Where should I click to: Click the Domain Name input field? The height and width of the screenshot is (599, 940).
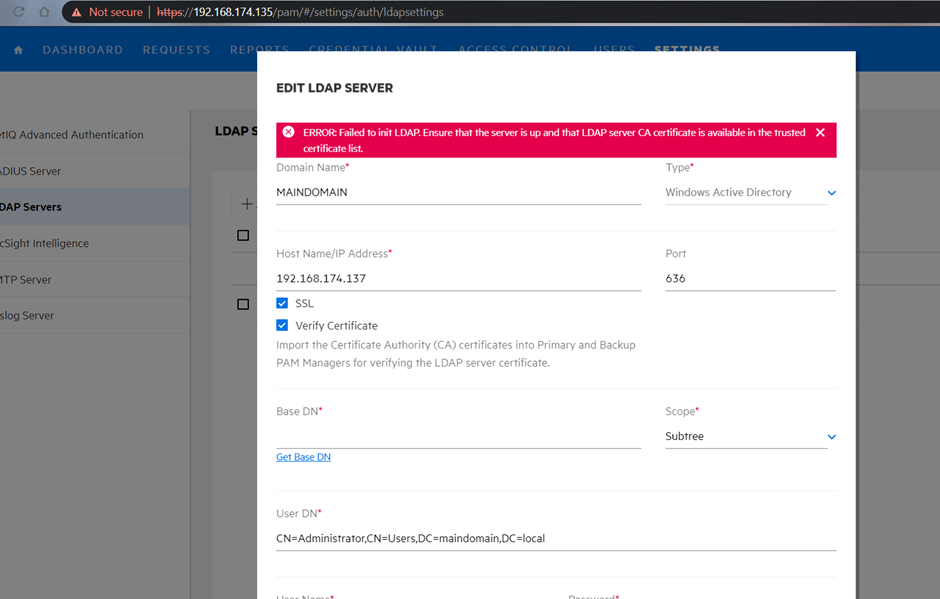(458, 192)
